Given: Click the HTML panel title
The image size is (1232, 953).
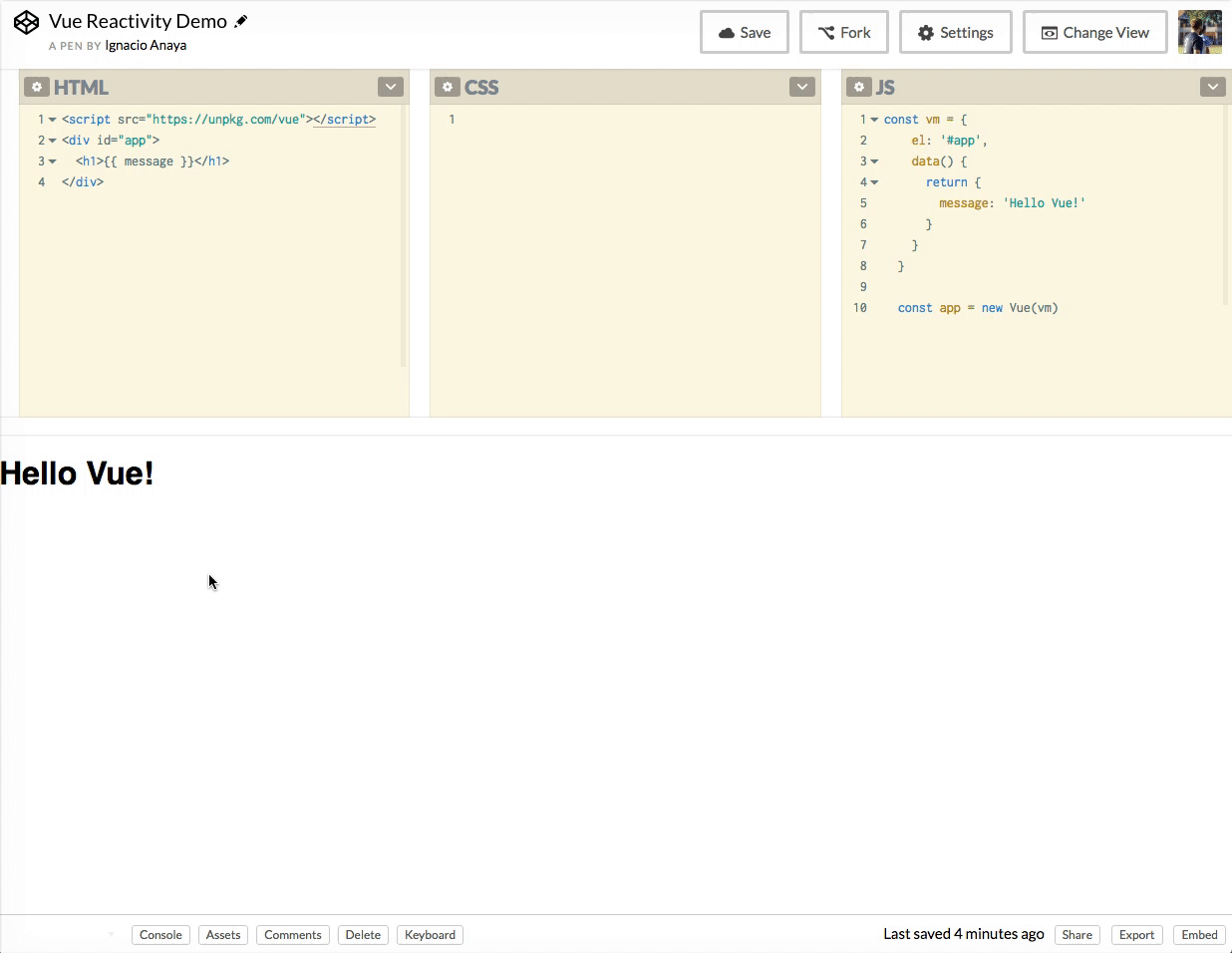Looking at the screenshot, I should click(81, 88).
